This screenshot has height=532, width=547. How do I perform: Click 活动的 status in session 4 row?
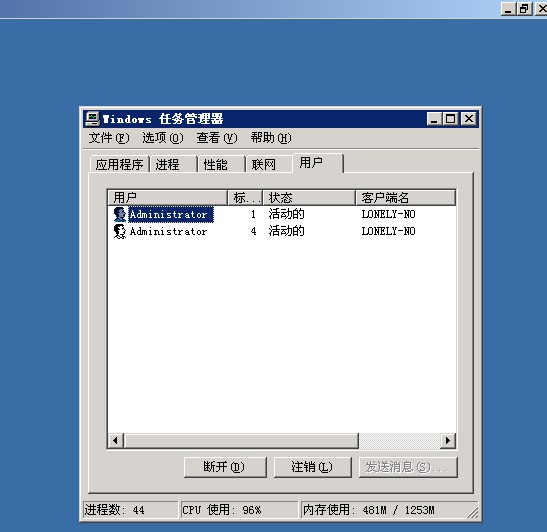(x=286, y=231)
